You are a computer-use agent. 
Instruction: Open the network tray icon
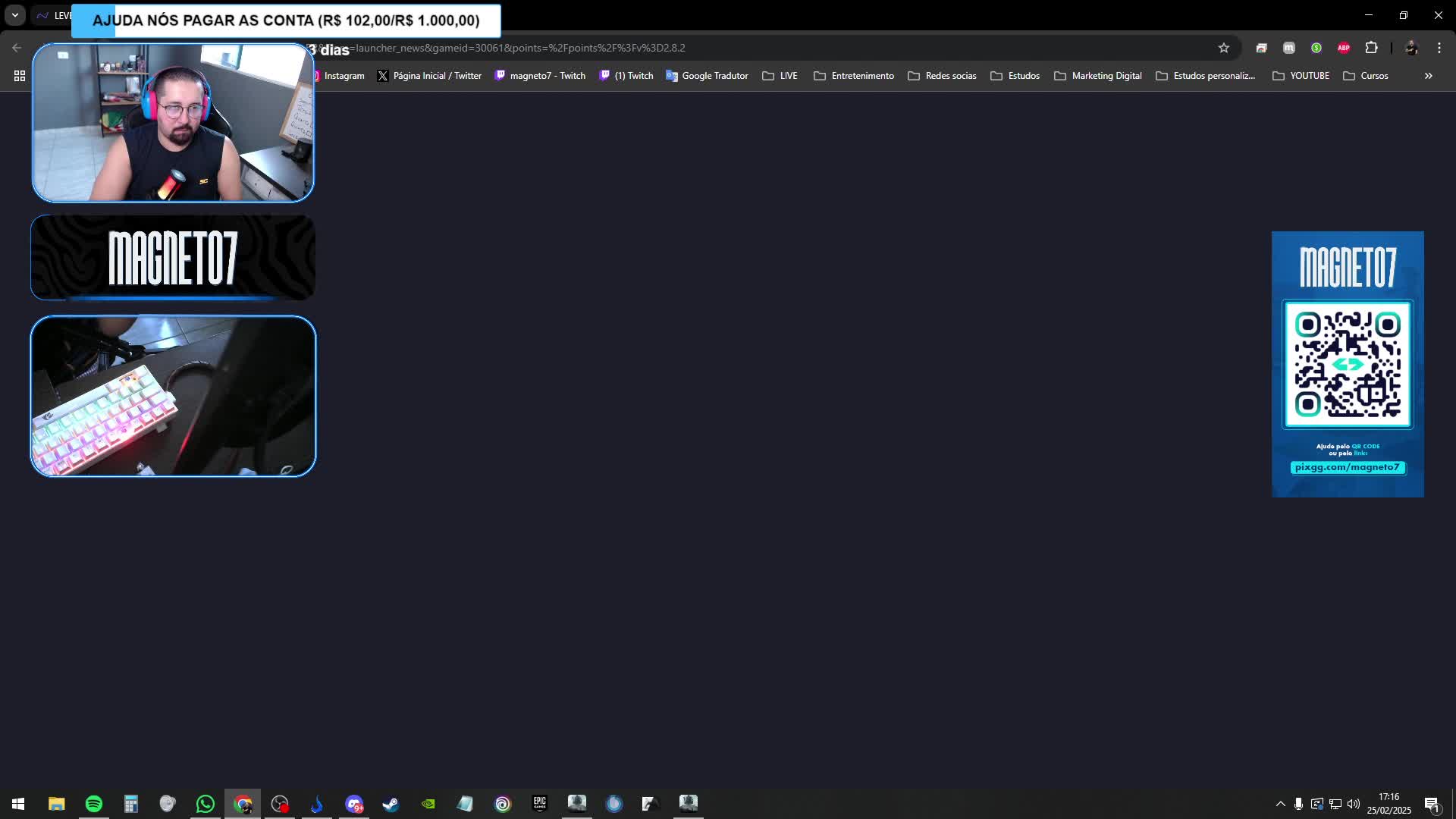tap(1335, 804)
